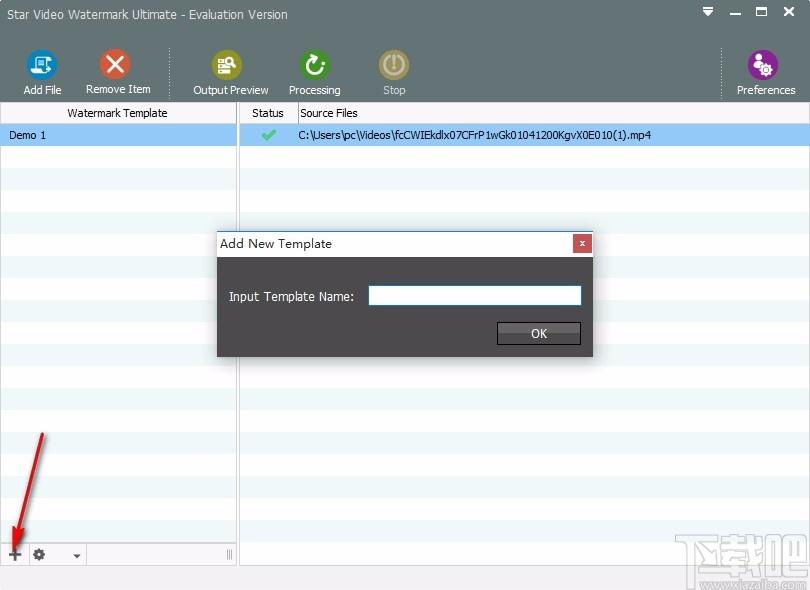Add a new template with the plus icon
Viewport: 810px width, 590px height.
[x=15, y=555]
